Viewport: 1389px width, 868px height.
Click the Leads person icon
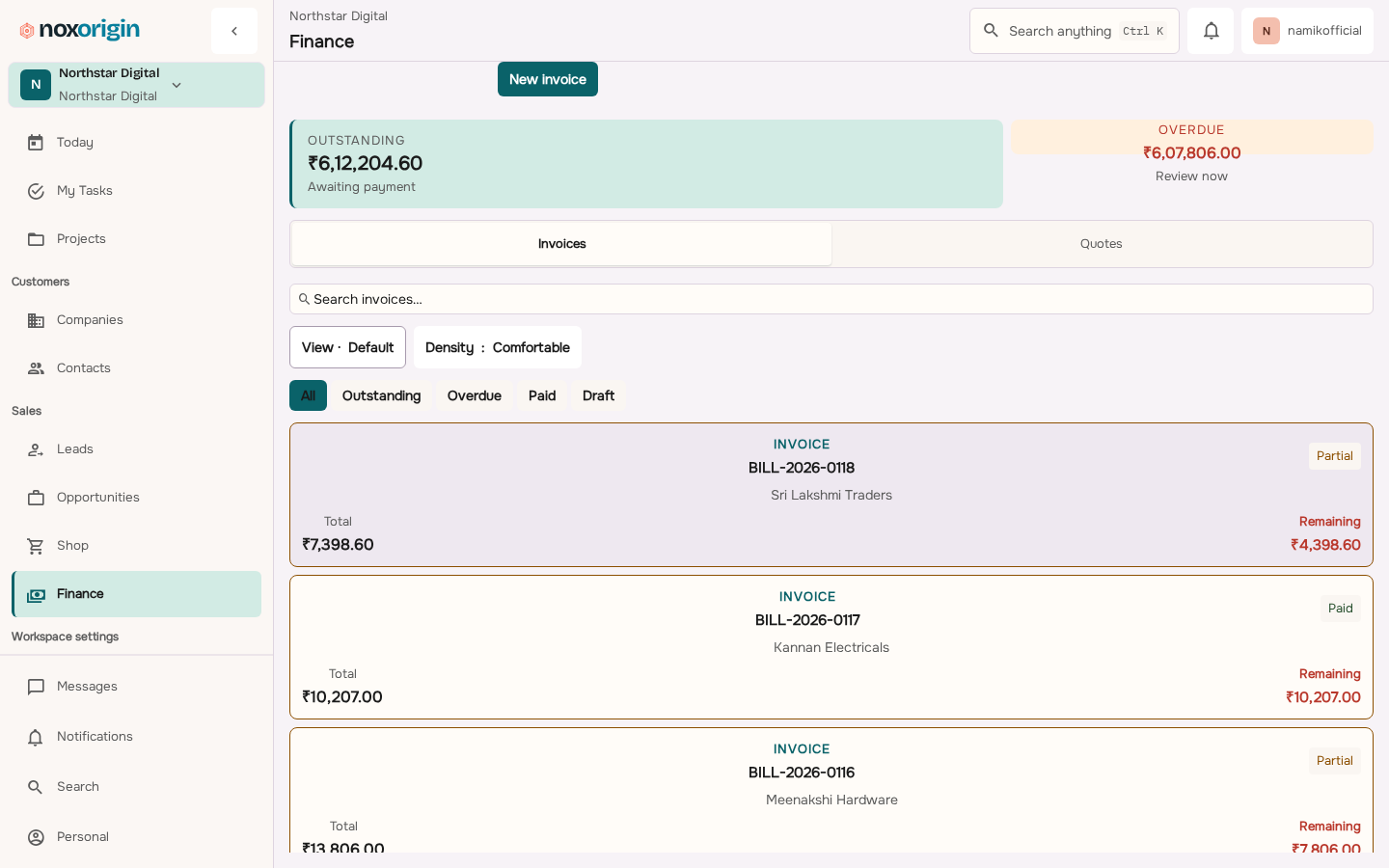tap(36, 449)
